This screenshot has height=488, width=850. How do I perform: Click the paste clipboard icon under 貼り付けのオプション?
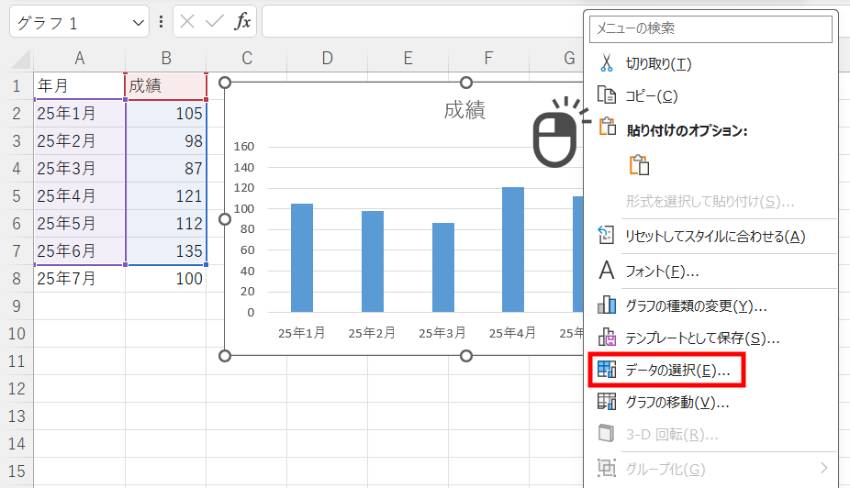point(639,164)
